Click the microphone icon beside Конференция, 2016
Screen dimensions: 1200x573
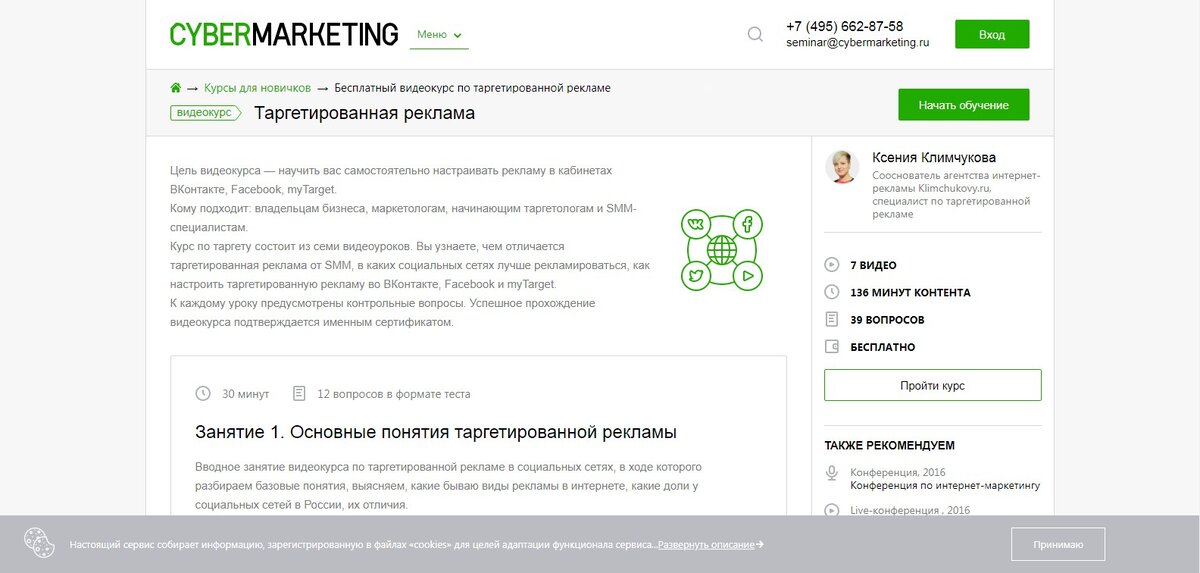tap(831, 473)
